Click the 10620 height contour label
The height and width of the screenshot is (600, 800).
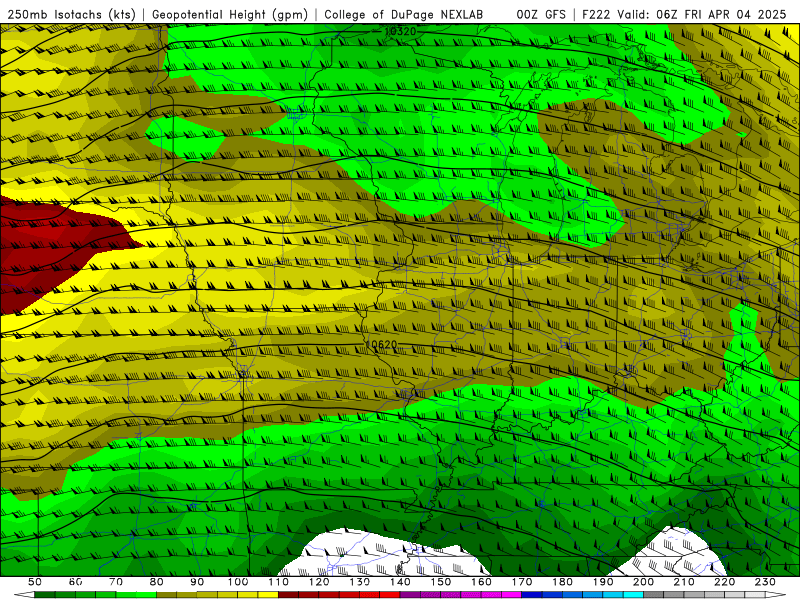pos(382,345)
